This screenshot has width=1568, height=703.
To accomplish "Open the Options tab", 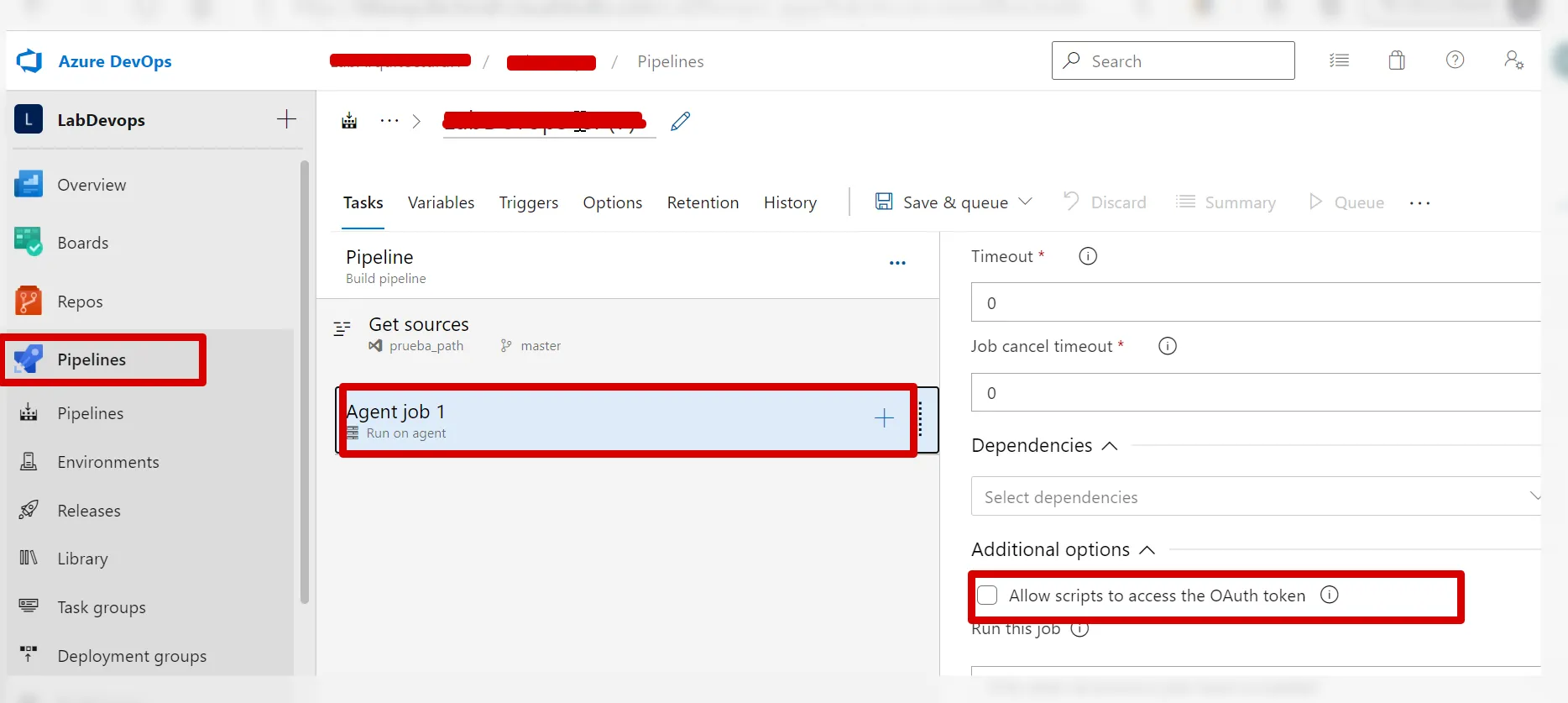I will (x=613, y=202).
